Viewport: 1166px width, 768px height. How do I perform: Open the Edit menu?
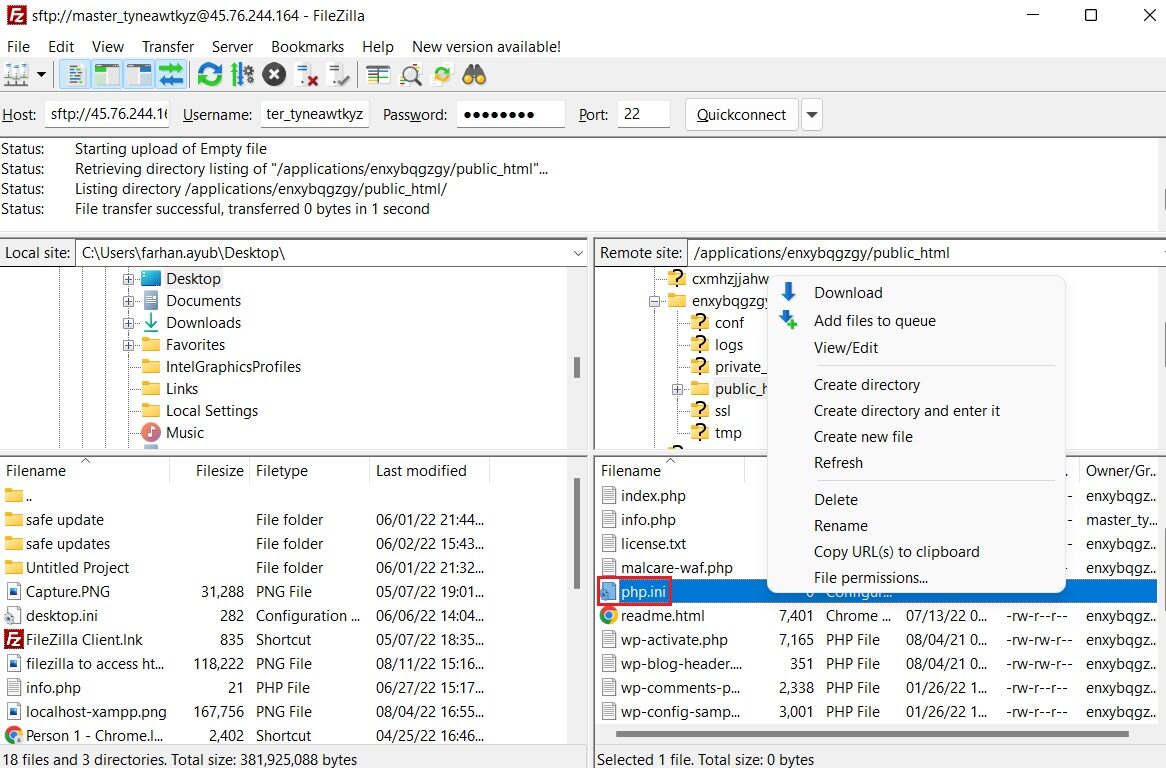[61, 46]
